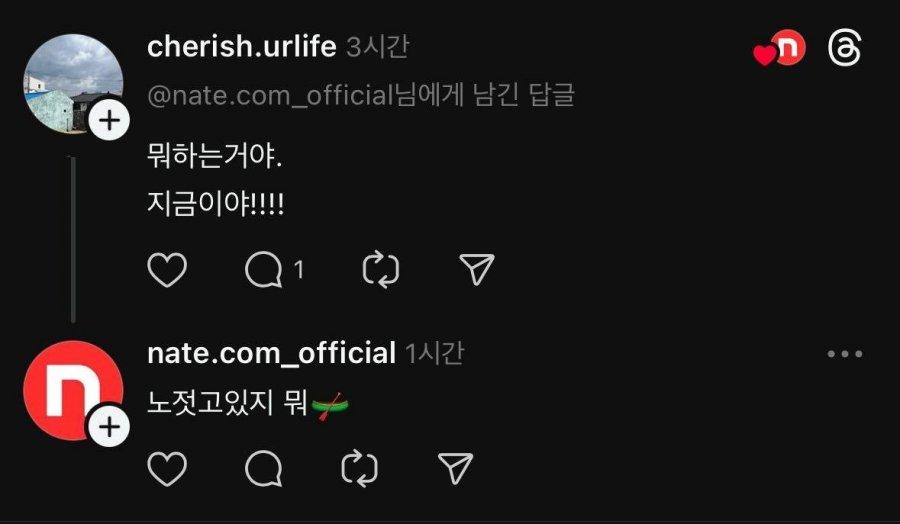Image resolution: width=900 pixels, height=524 pixels.
Task: Reply to the nate.com_official comment
Action: pos(263,468)
